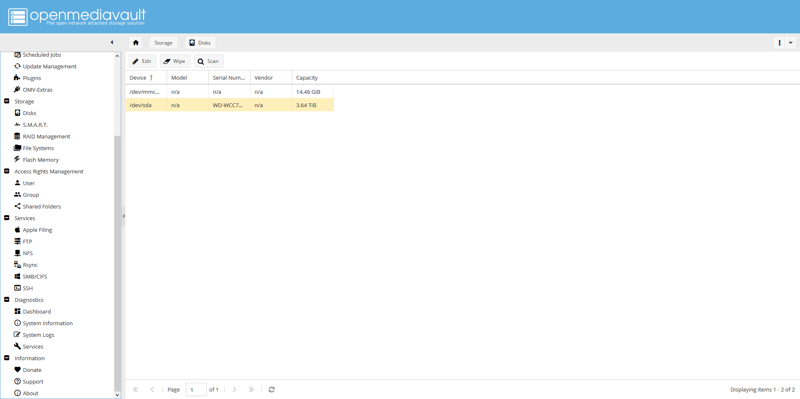This screenshot has width=800, height=399.
Task: Open the S.M.A.R.T. icon
Action: tap(17, 125)
